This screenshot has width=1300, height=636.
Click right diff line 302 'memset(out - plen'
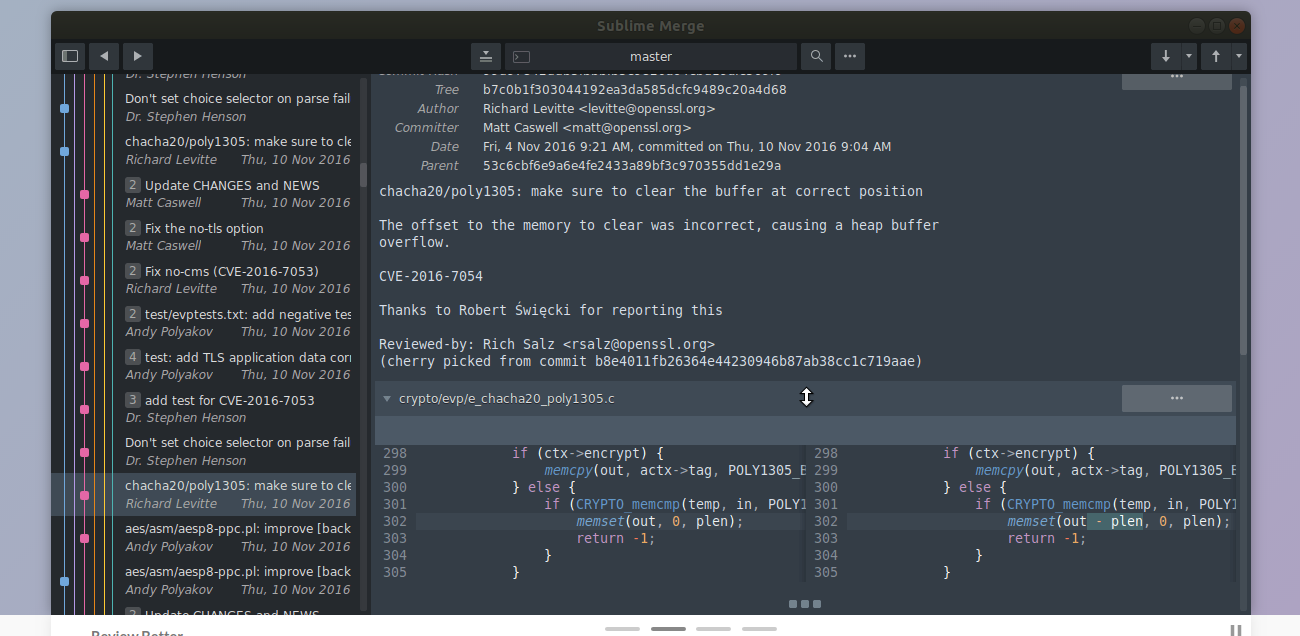tap(1119, 521)
